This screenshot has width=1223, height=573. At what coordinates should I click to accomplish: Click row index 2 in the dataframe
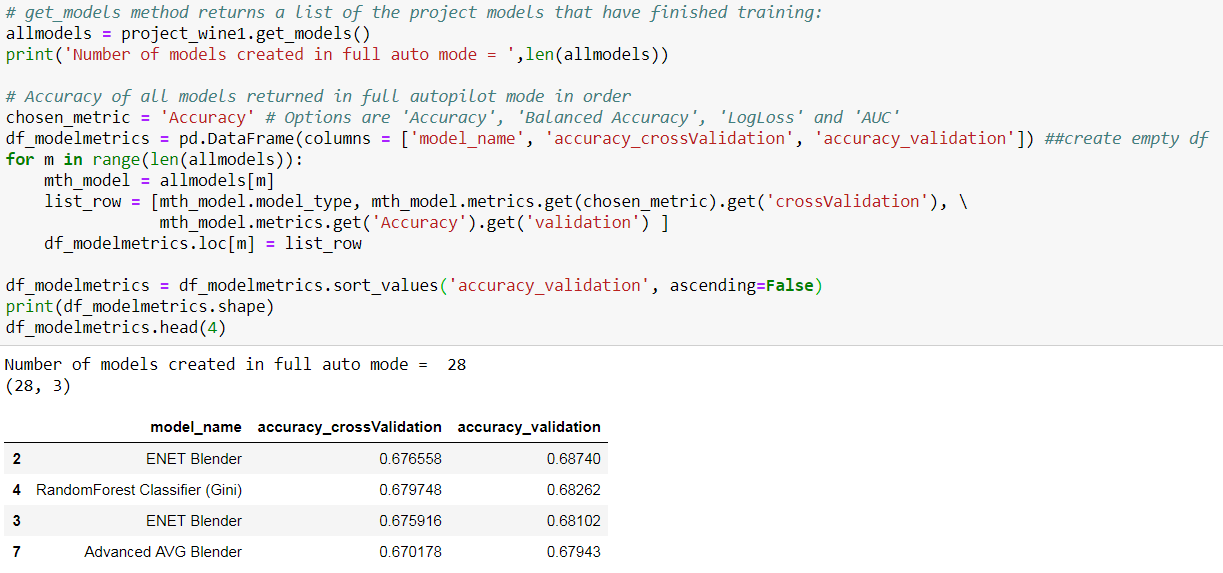17,459
